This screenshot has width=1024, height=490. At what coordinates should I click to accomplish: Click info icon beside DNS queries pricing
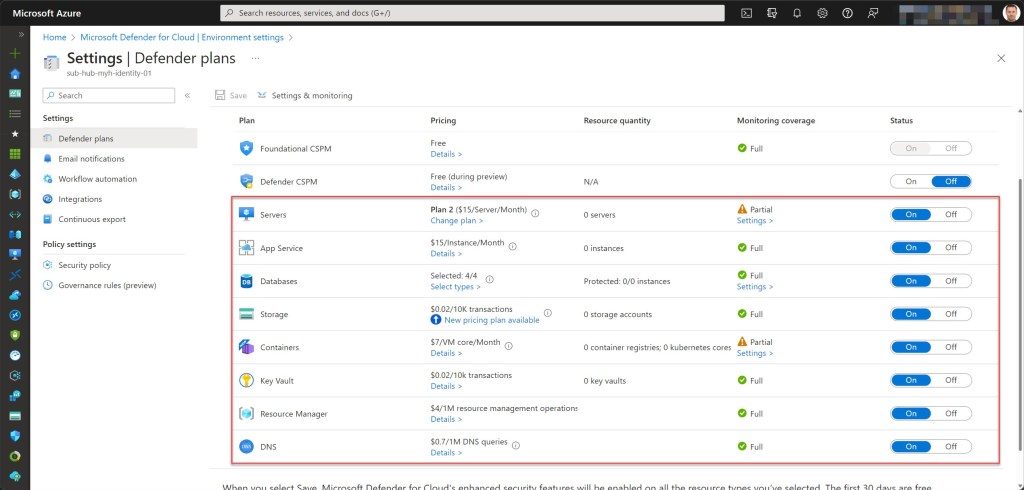(x=516, y=442)
